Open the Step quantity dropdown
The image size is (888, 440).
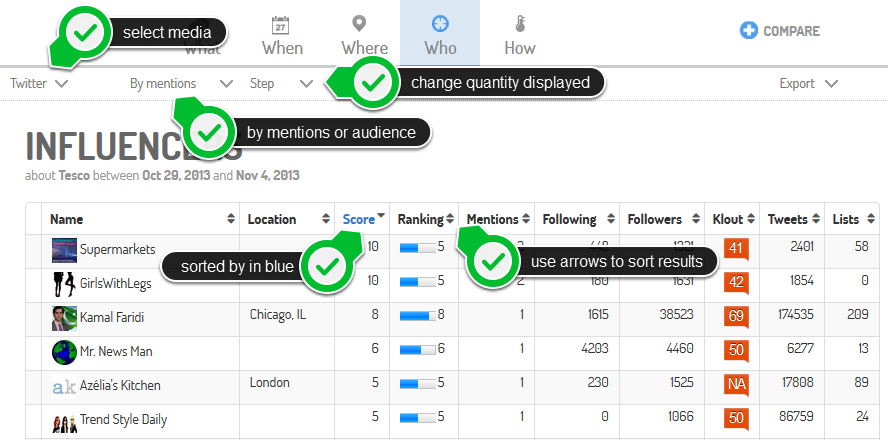281,84
